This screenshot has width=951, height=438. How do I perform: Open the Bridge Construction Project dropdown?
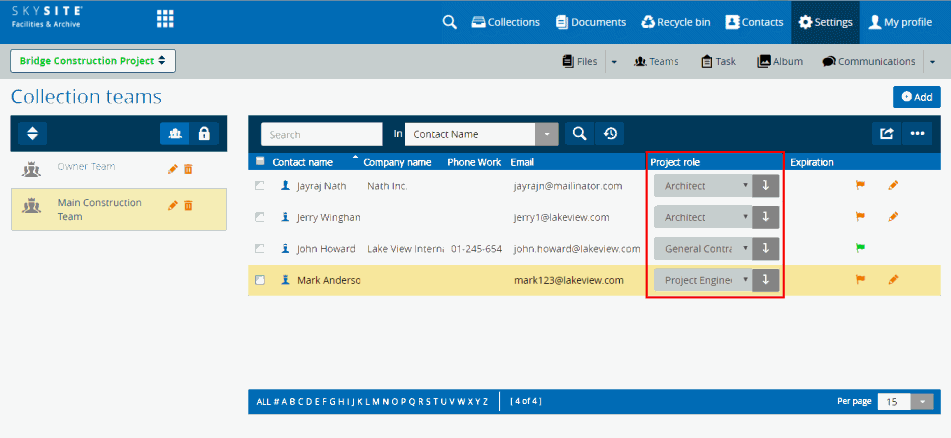pos(93,61)
